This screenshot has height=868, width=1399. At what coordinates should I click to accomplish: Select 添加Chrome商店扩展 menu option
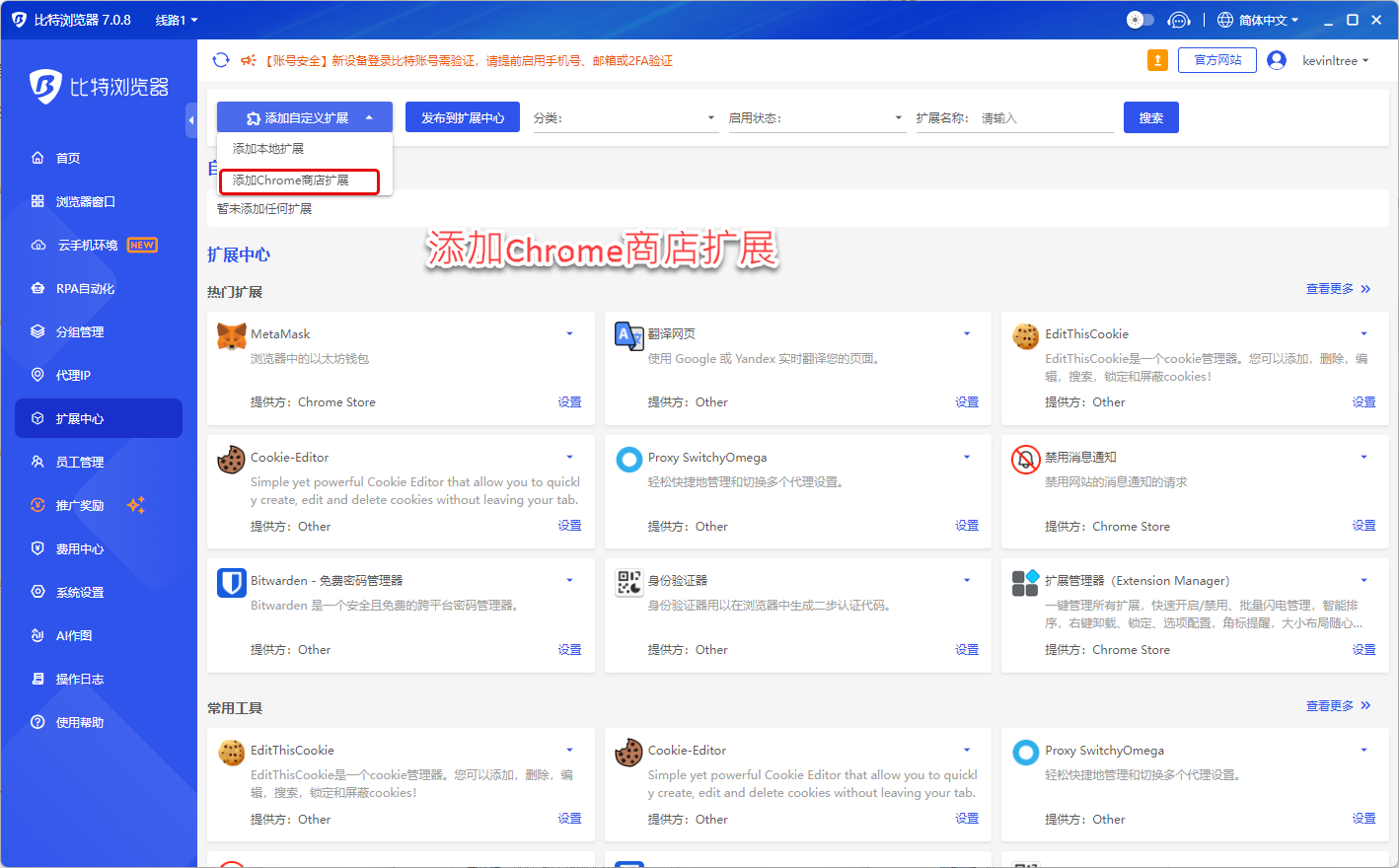(x=299, y=181)
